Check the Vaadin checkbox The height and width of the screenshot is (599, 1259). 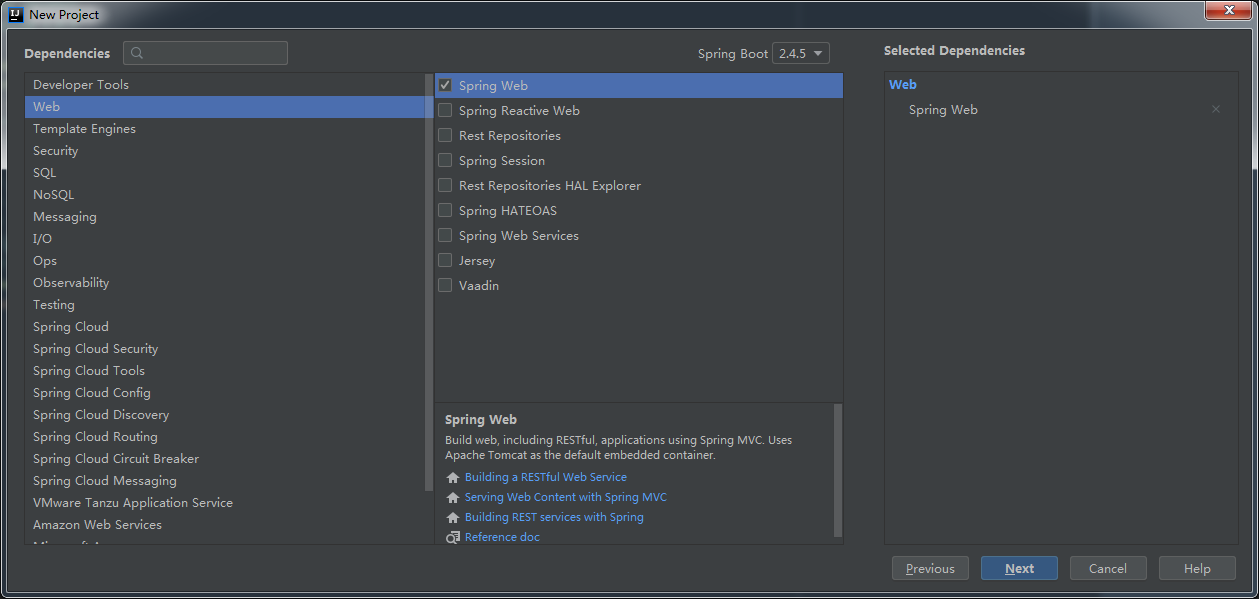pyautogui.click(x=445, y=286)
